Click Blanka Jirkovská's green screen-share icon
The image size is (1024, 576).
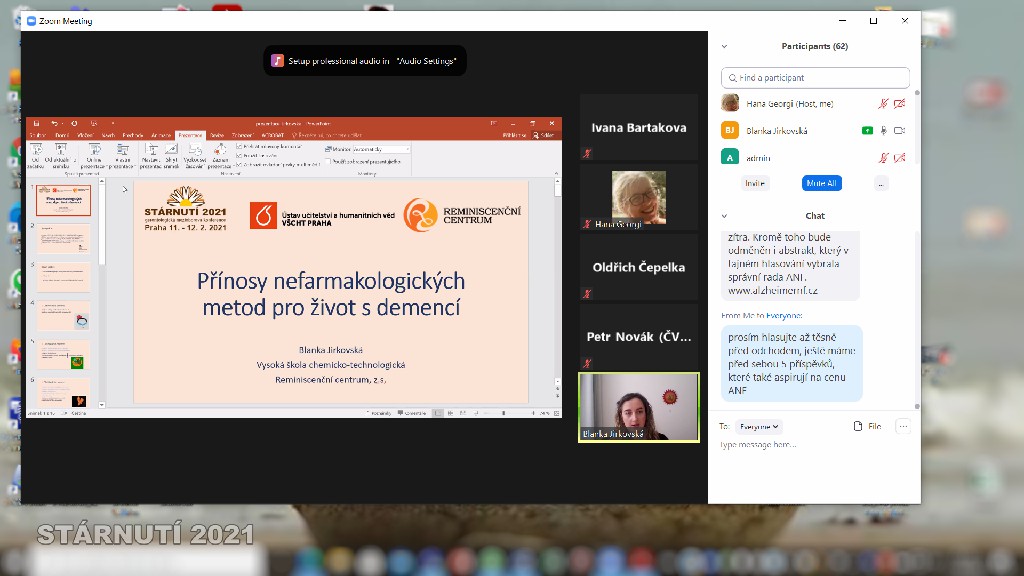click(867, 131)
